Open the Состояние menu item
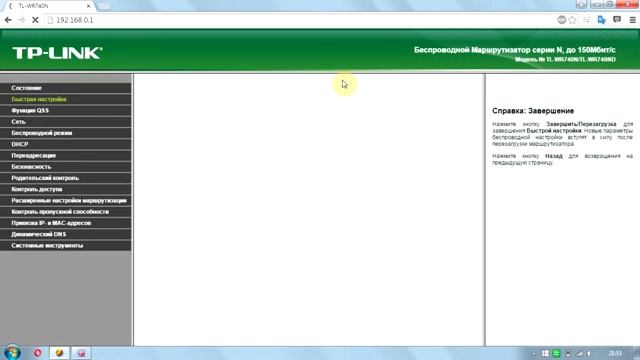The width and height of the screenshot is (640, 360). (x=66, y=88)
